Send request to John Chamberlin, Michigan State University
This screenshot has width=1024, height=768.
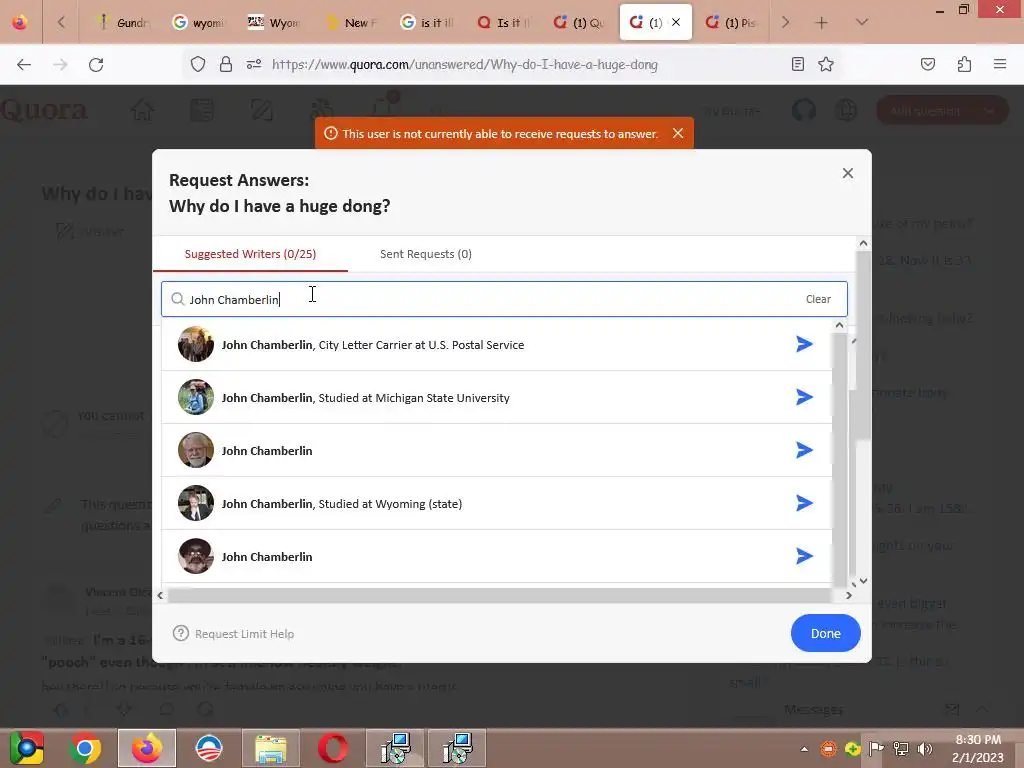point(804,397)
